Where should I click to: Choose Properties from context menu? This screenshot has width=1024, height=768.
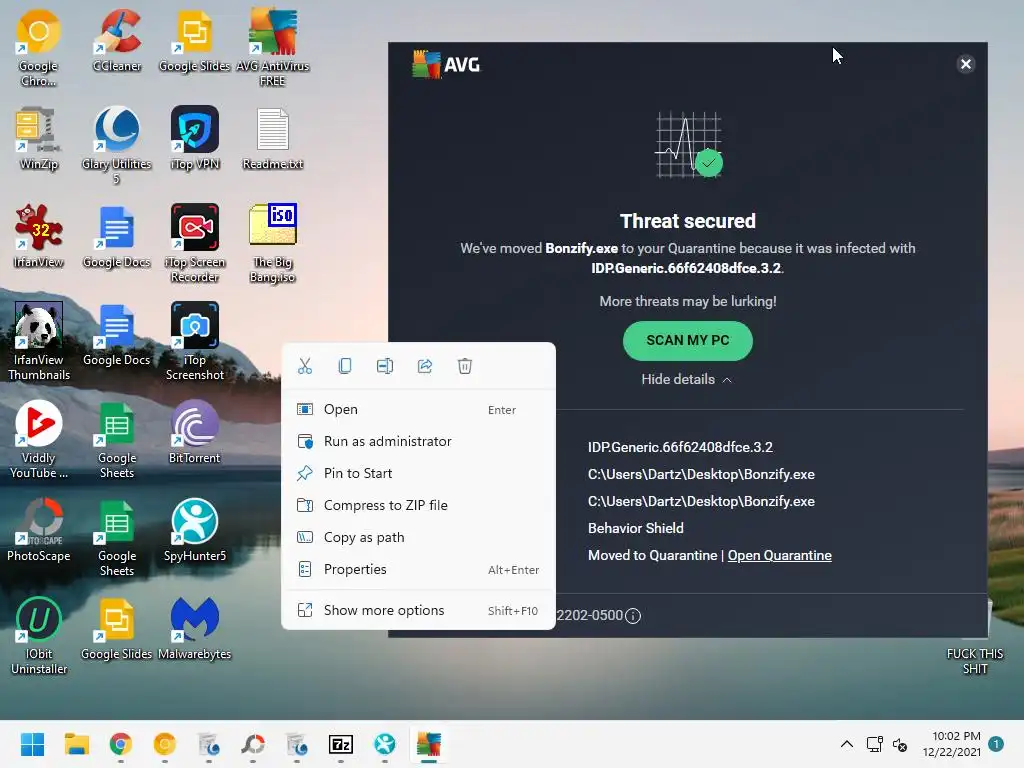click(418, 569)
